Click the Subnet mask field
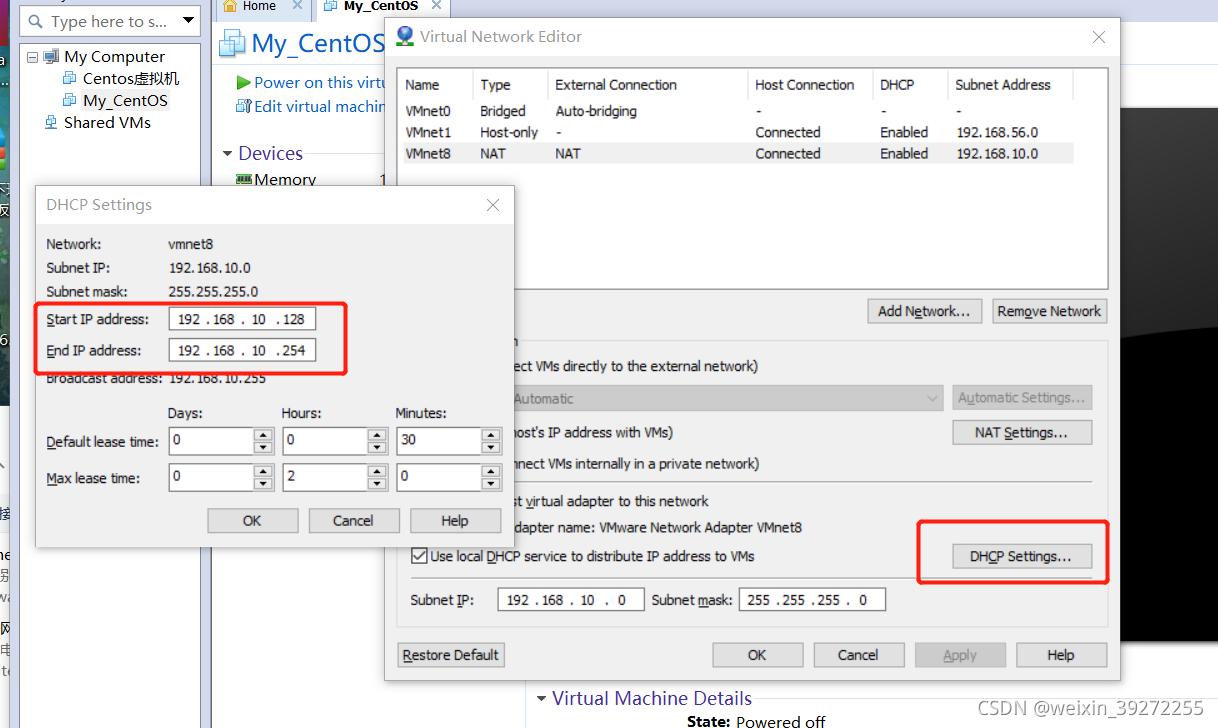 coord(812,600)
